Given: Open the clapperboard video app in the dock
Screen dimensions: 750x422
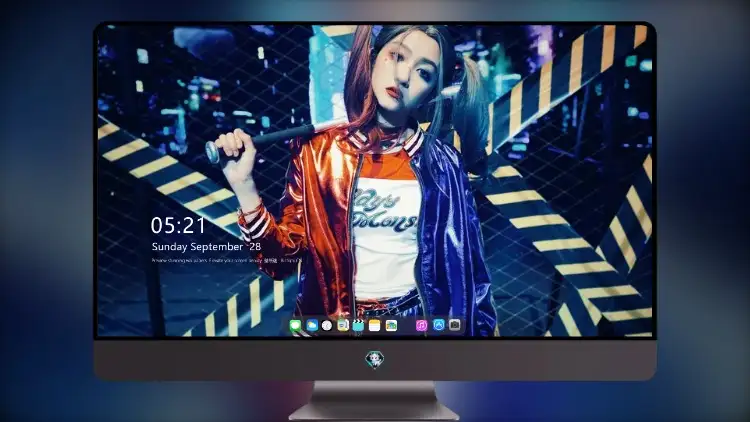Looking at the screenshot, I should [x=358, y=325].
